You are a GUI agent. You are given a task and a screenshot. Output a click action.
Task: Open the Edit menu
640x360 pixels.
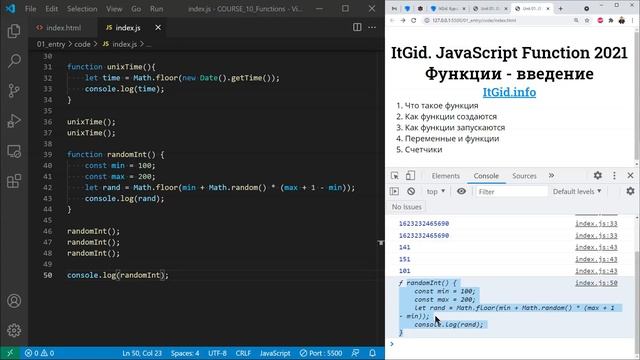pos(51,9)
